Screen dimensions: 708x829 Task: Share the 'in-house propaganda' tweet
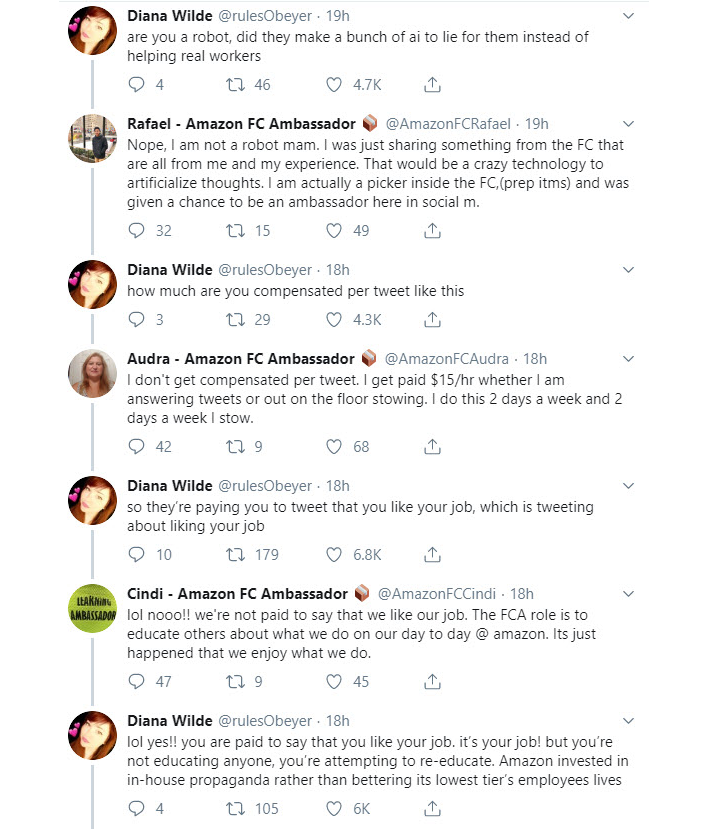coord(432,808)
